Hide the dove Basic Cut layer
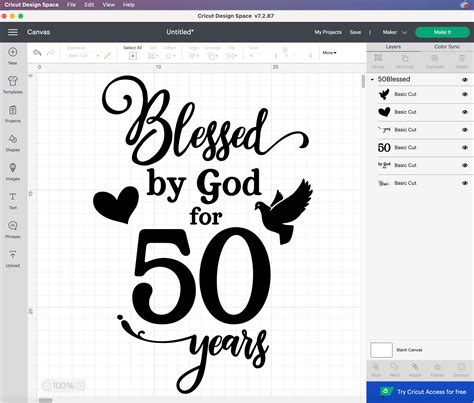 click(465, 94)
